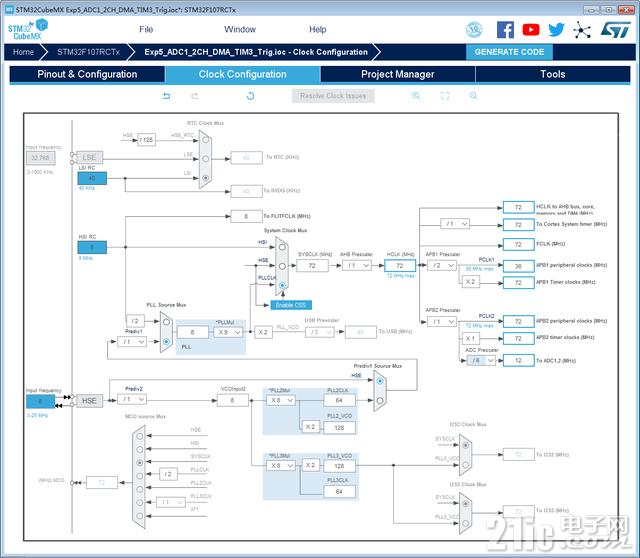
Task: Open the Help menu
Action: tap(318, 29)
